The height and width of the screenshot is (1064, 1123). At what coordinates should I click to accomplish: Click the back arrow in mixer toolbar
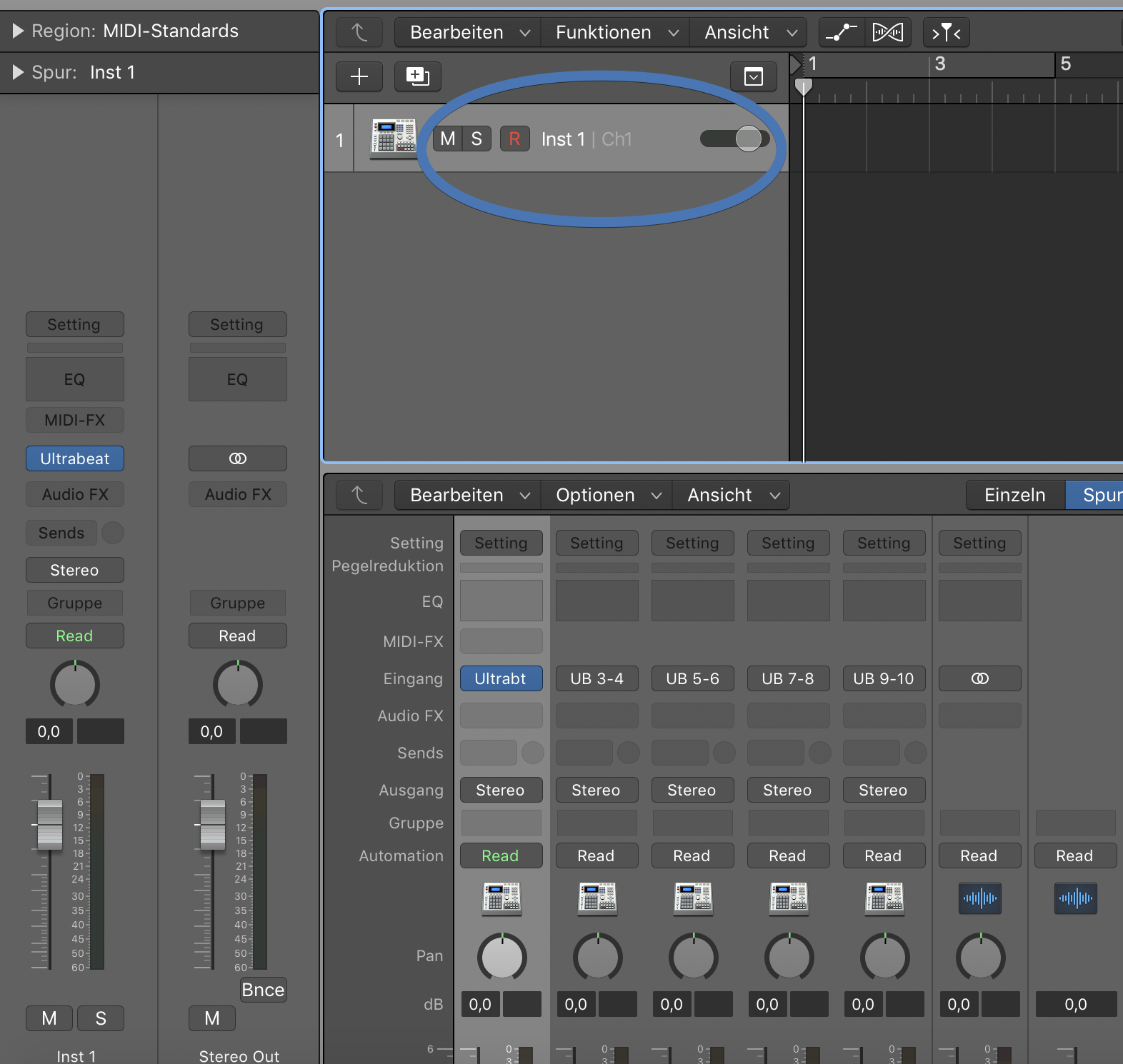(359, 495)
